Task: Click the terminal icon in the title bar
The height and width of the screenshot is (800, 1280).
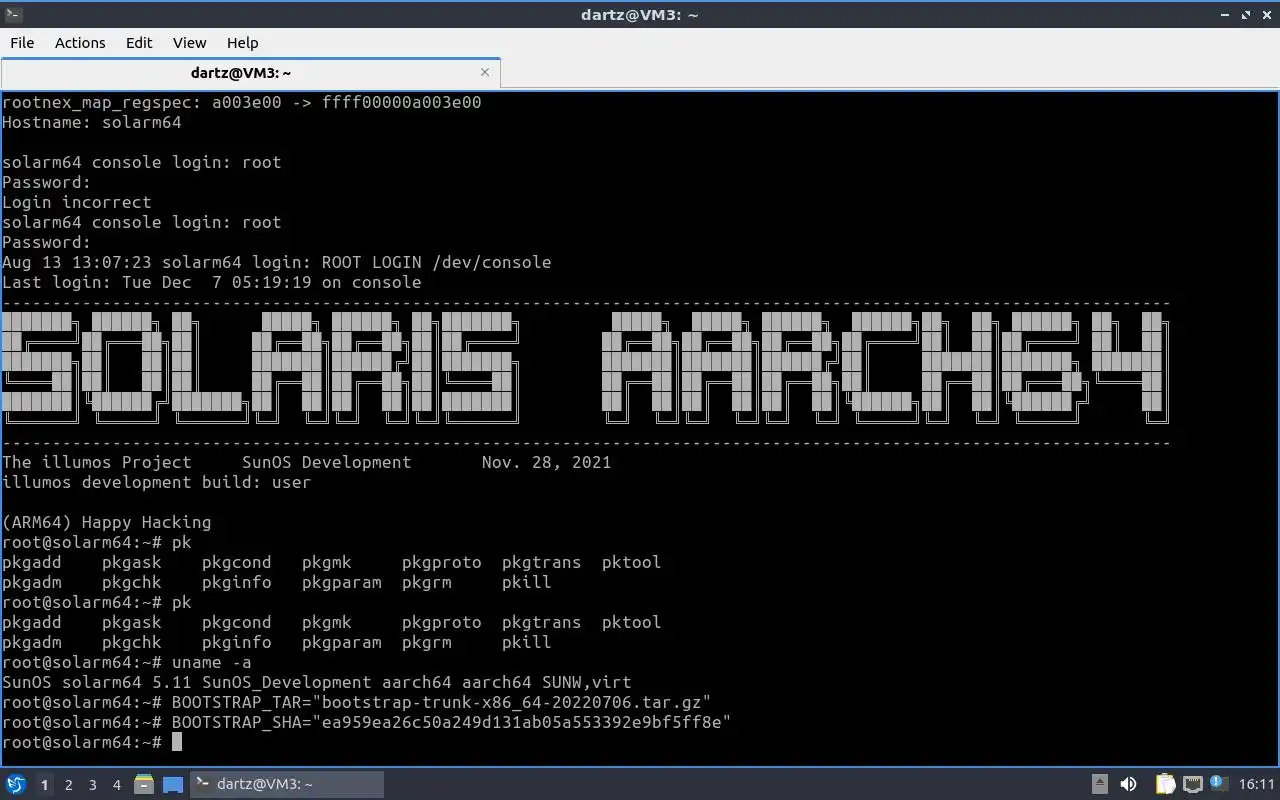Action: (13, 14)
